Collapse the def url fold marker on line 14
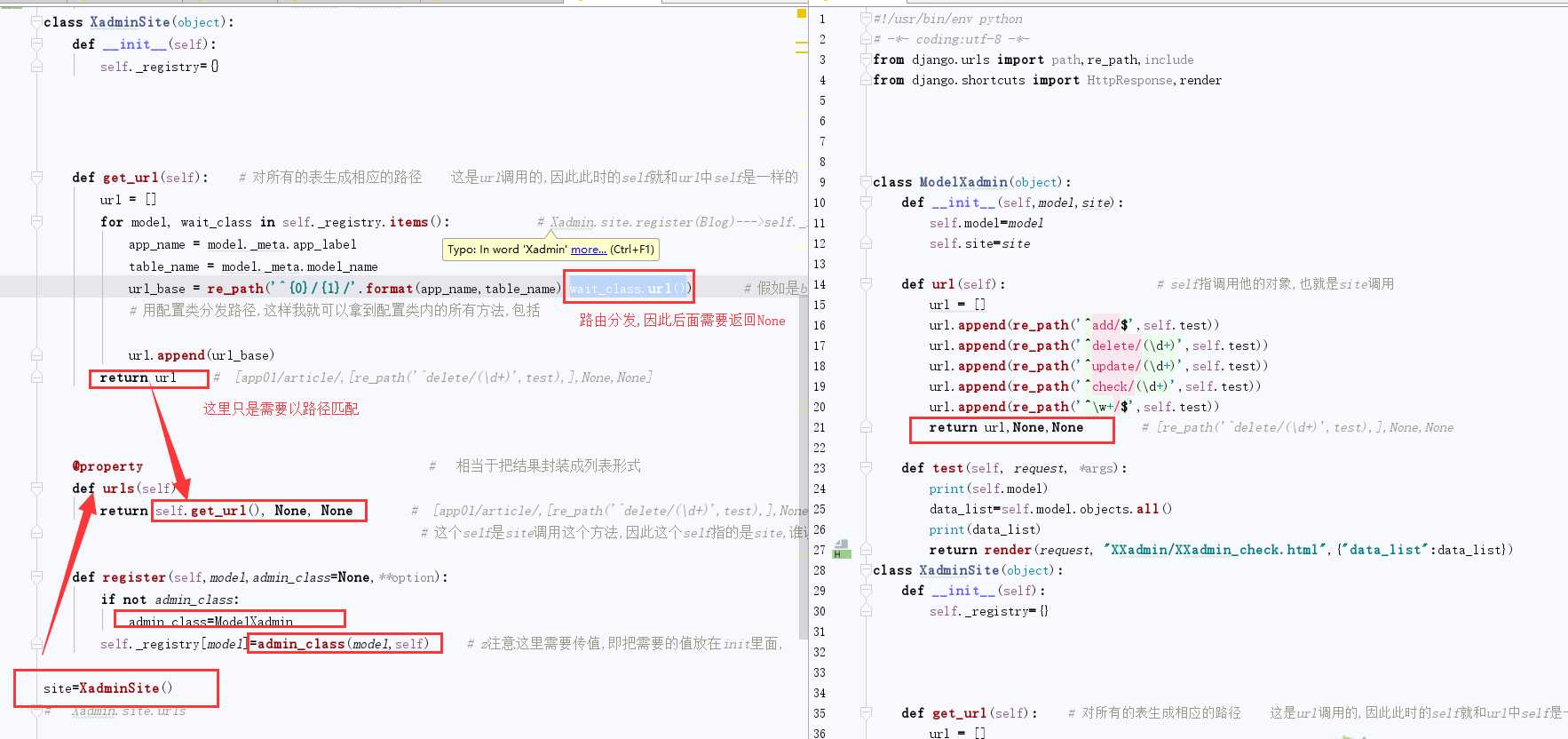Image resolution: width=1568 pixels, height=739 pixels. 866,284
